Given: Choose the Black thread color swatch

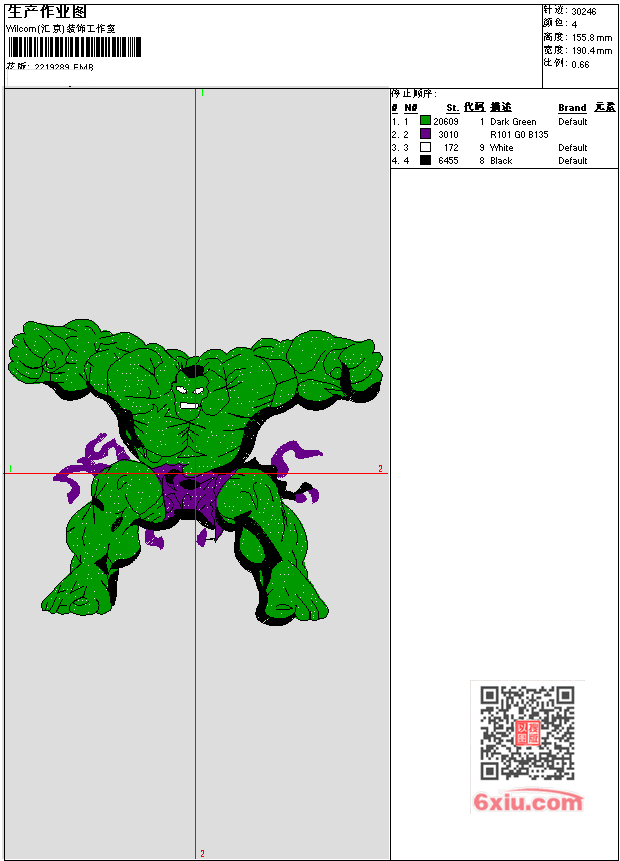Looking at the screenshot, I should coord(425,160).
